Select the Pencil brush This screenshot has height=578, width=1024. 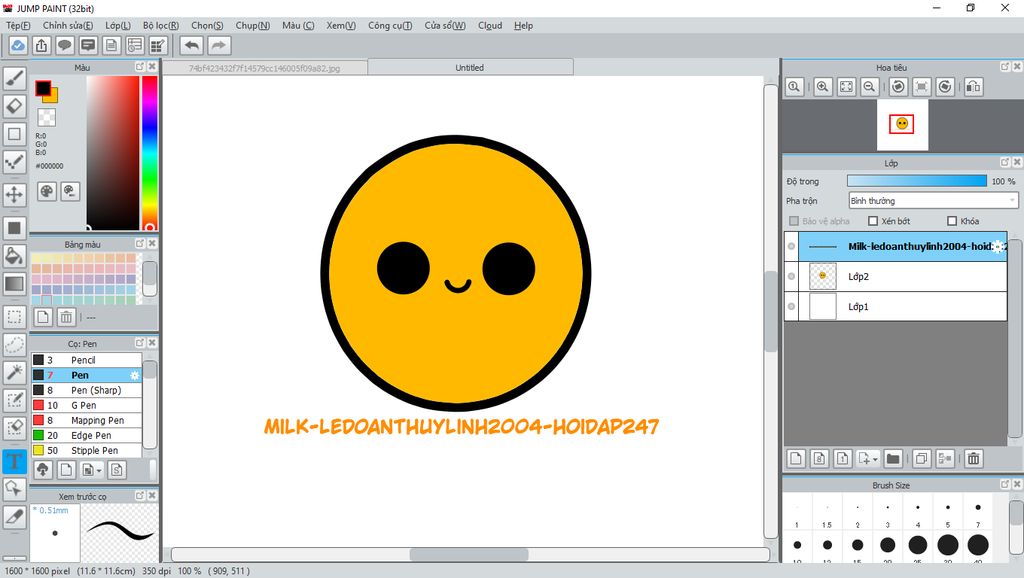86,360
